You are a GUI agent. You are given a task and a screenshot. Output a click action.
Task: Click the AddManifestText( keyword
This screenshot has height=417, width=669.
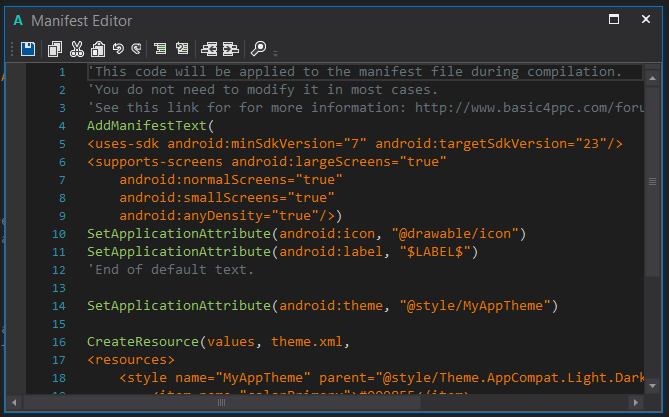click(151, 125)
